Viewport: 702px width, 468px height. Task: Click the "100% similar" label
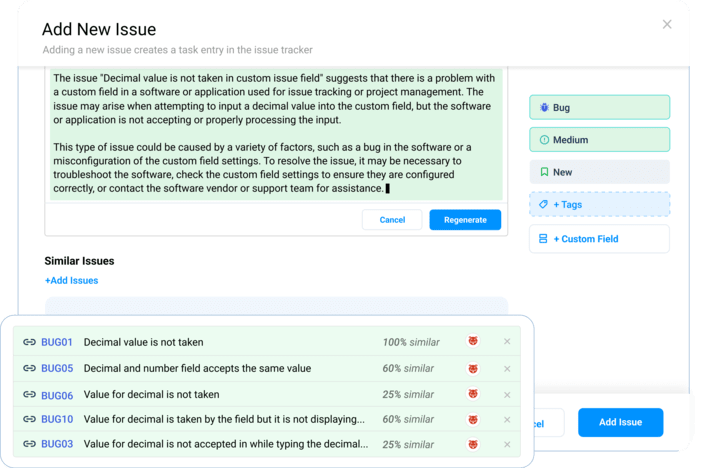[411, 343]
